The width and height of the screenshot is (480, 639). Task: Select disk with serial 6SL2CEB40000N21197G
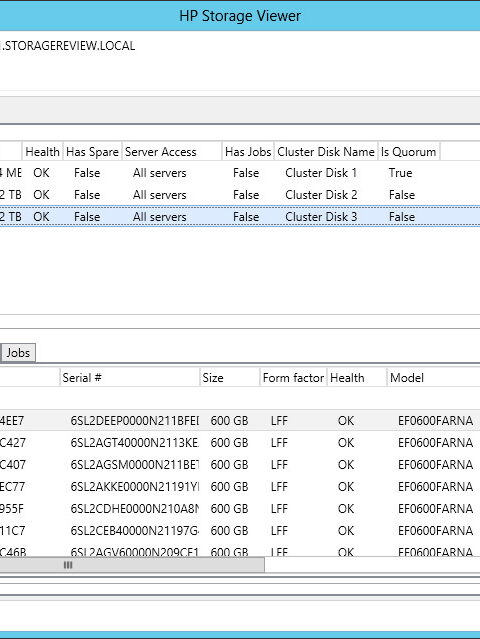[240, 531]
